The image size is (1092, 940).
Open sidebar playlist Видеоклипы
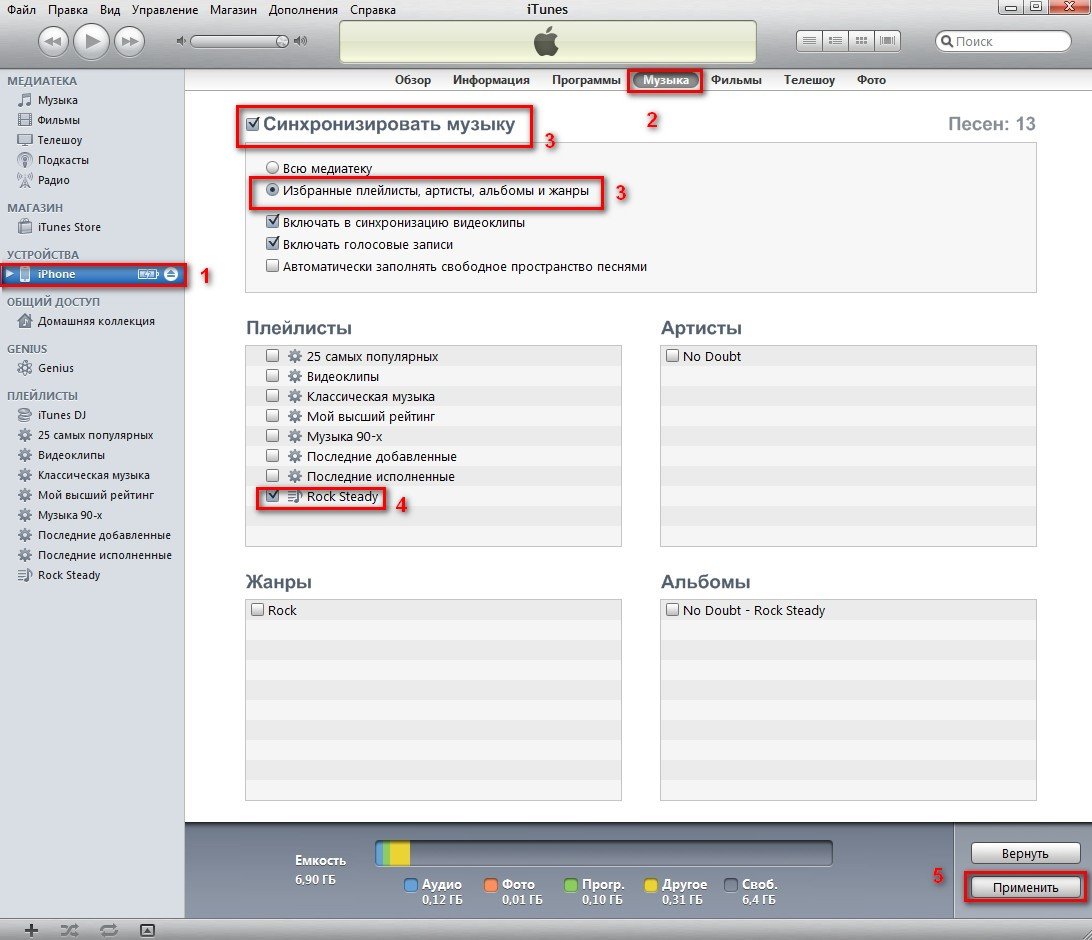pos(71,455)
